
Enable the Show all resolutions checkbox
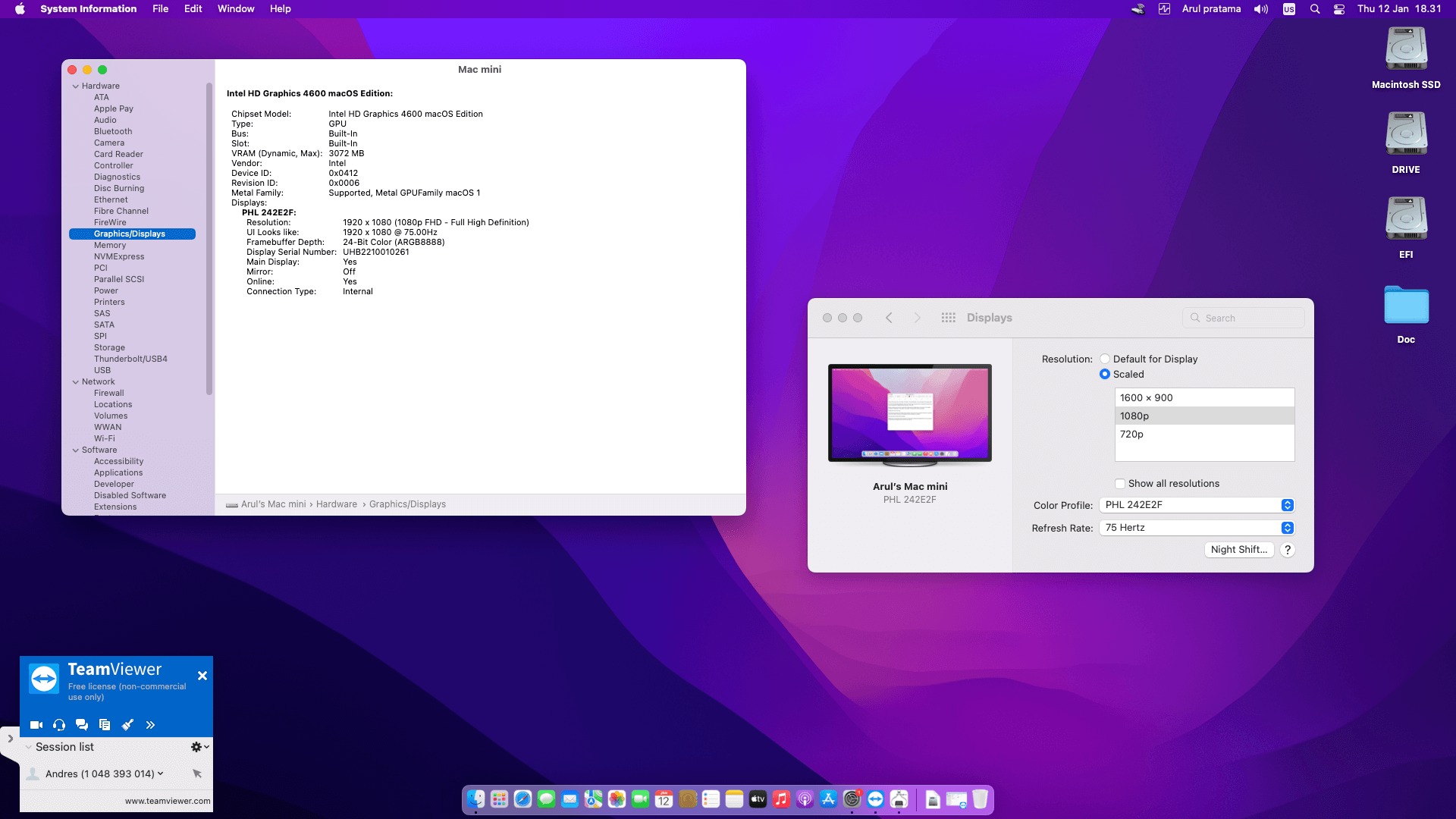1120,484
